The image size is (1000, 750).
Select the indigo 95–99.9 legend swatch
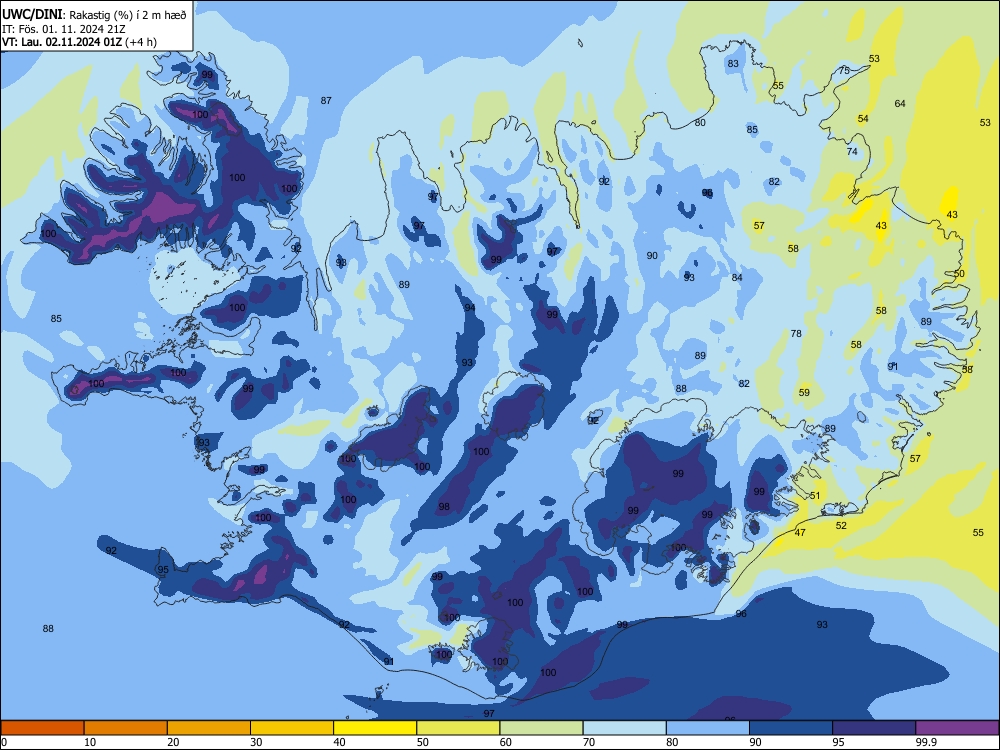tap(874, 728)
